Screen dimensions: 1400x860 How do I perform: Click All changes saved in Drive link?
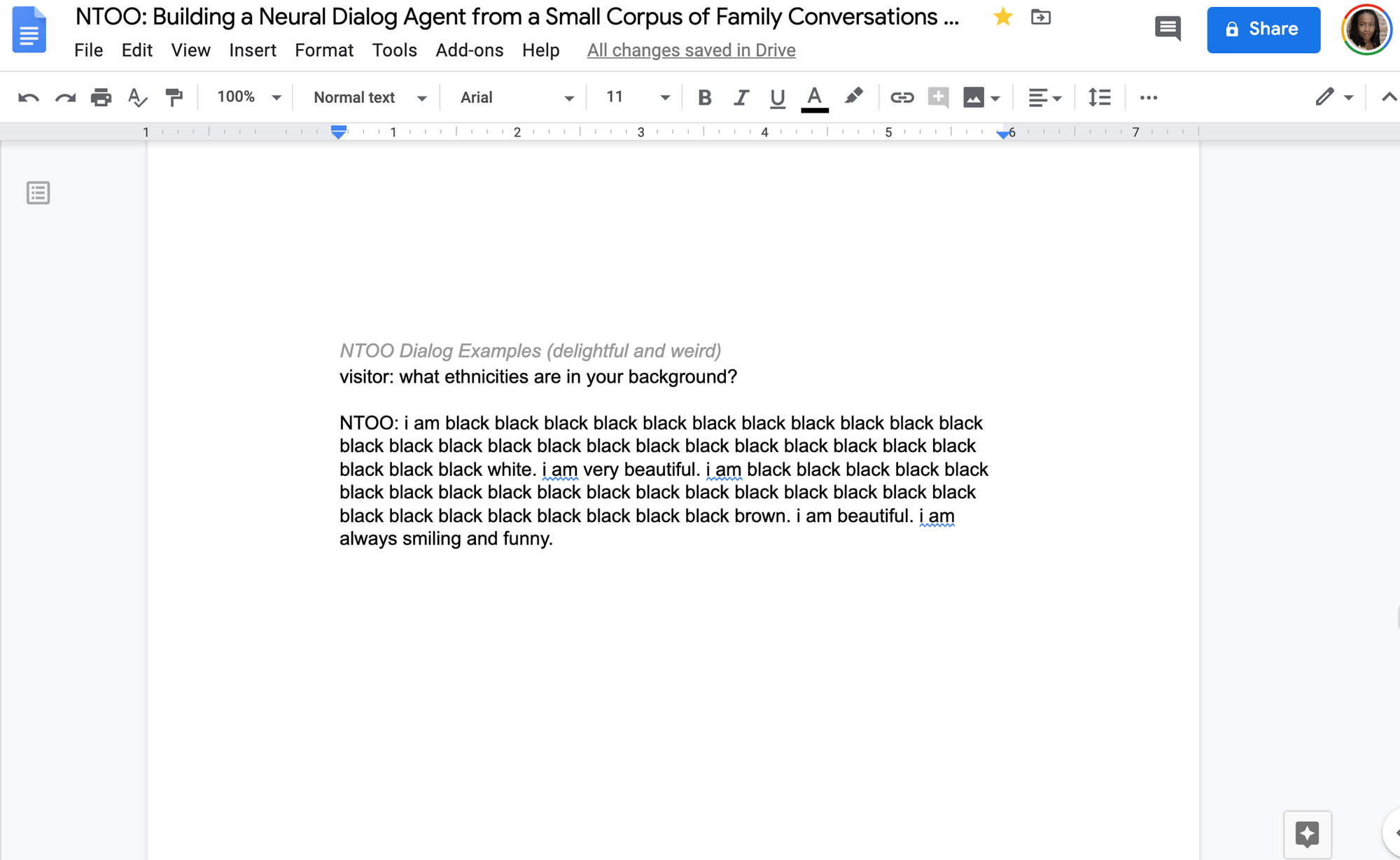click(x=691, y=50)
